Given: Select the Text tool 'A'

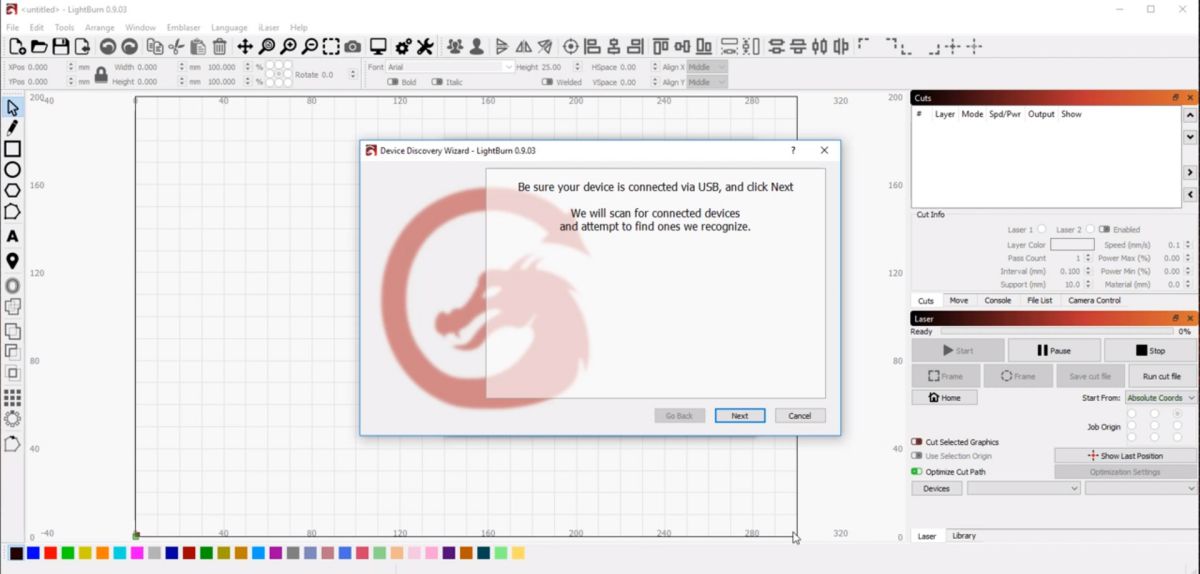Looking at the screenshot, I should click(x=13, y=237).
